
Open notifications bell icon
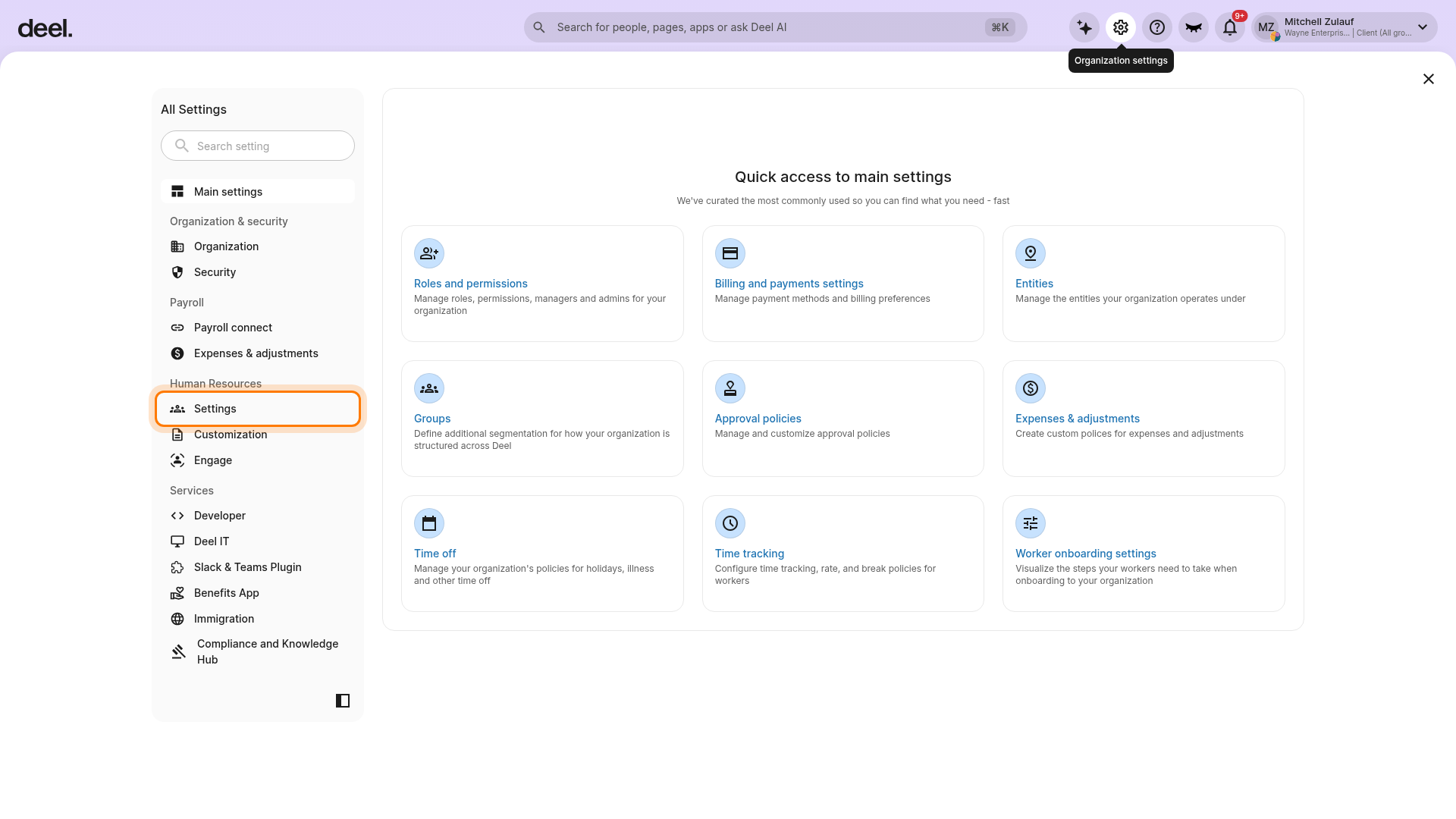(x=1230, y=27)
